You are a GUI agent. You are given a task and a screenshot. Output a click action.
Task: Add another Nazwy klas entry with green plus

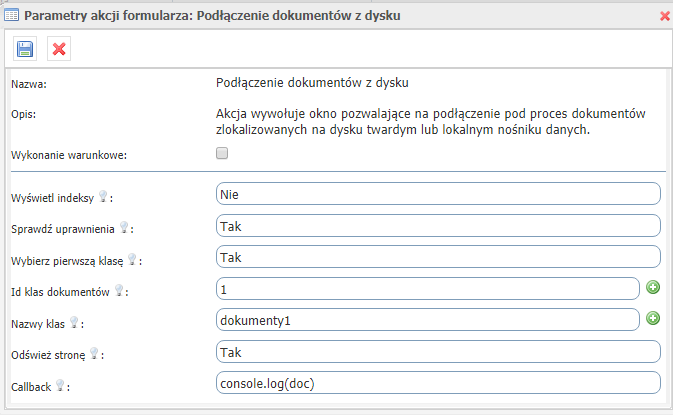pyautogui.click(x=653, y=319)
